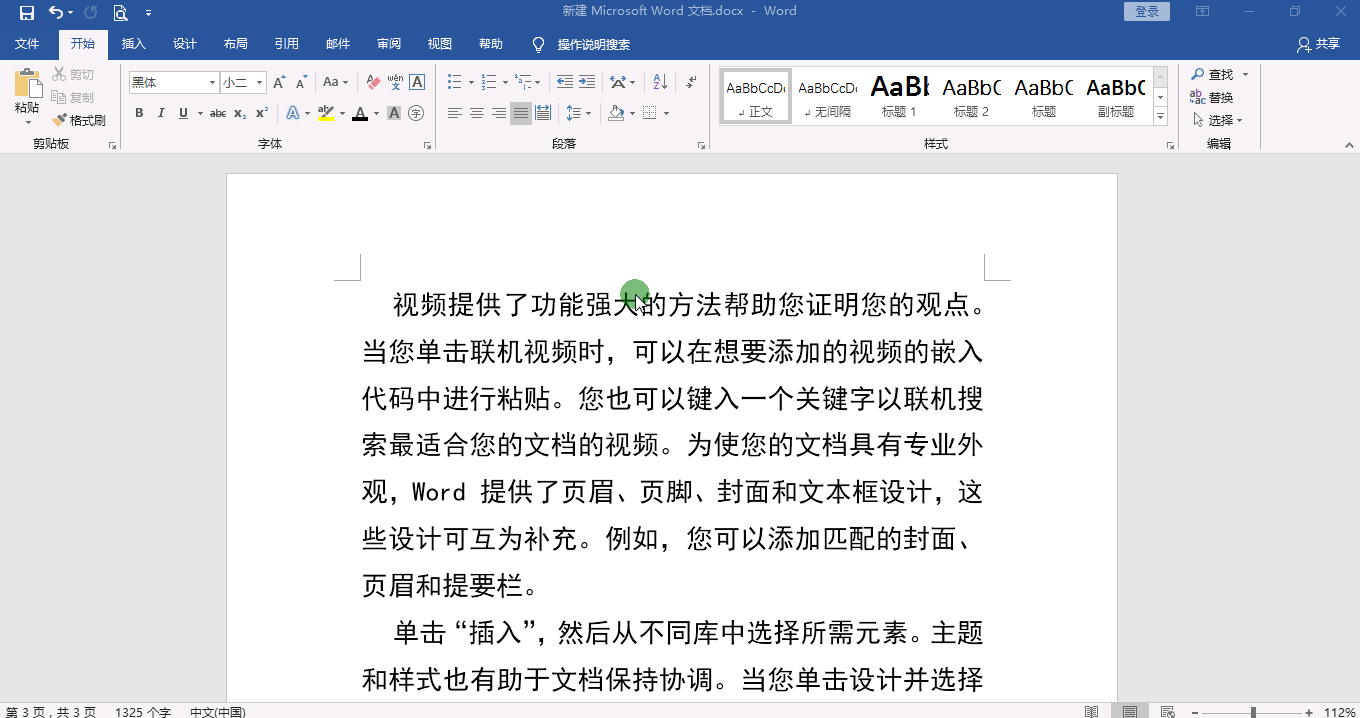The width and height of the screenshot is (1360, 718).
Task: Open the Font dialog launcher
Action: coord(427,146)
